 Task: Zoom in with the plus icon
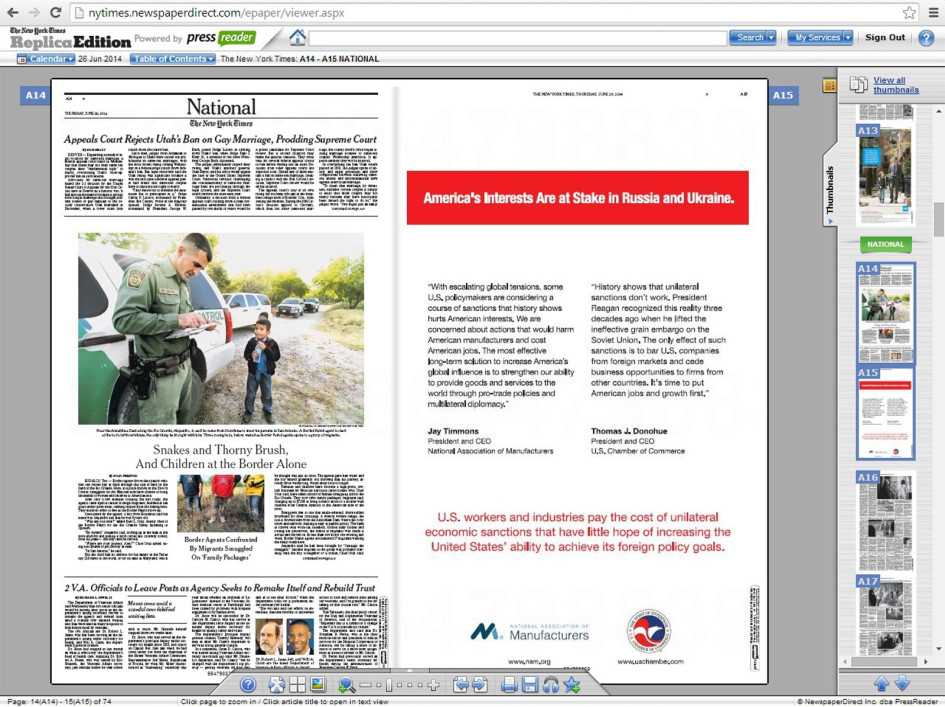tap(433, 685)
